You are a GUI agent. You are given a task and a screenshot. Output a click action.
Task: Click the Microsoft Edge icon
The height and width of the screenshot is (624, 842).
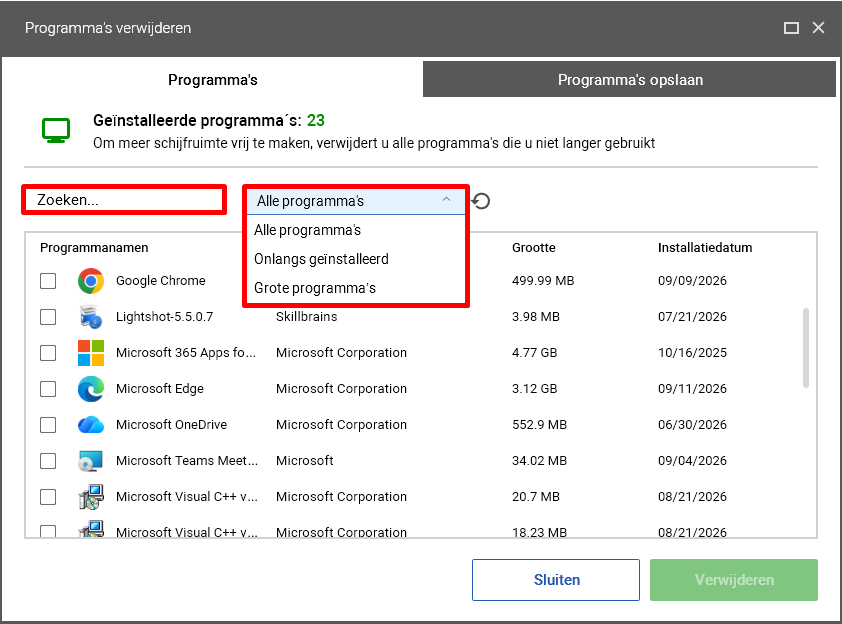pyautogui.click(x=91, y=389)
